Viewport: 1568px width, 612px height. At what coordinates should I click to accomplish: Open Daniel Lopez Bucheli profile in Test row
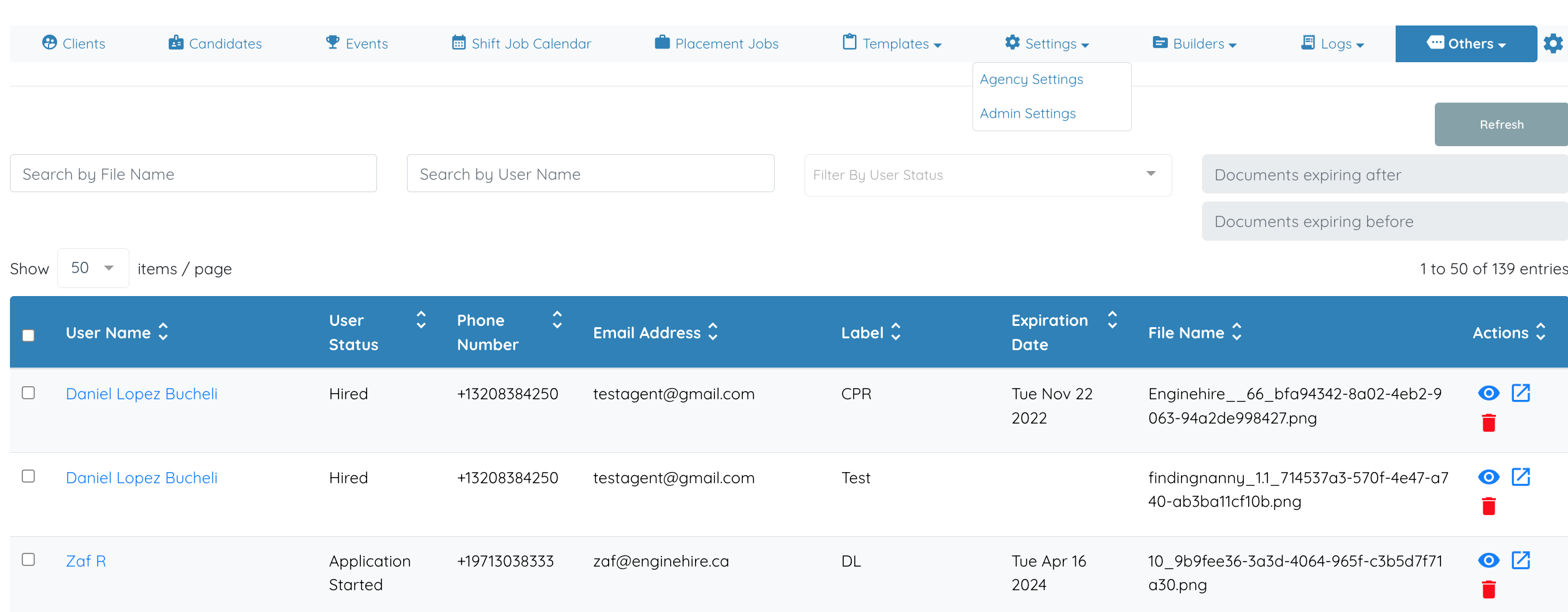point(142,478)
